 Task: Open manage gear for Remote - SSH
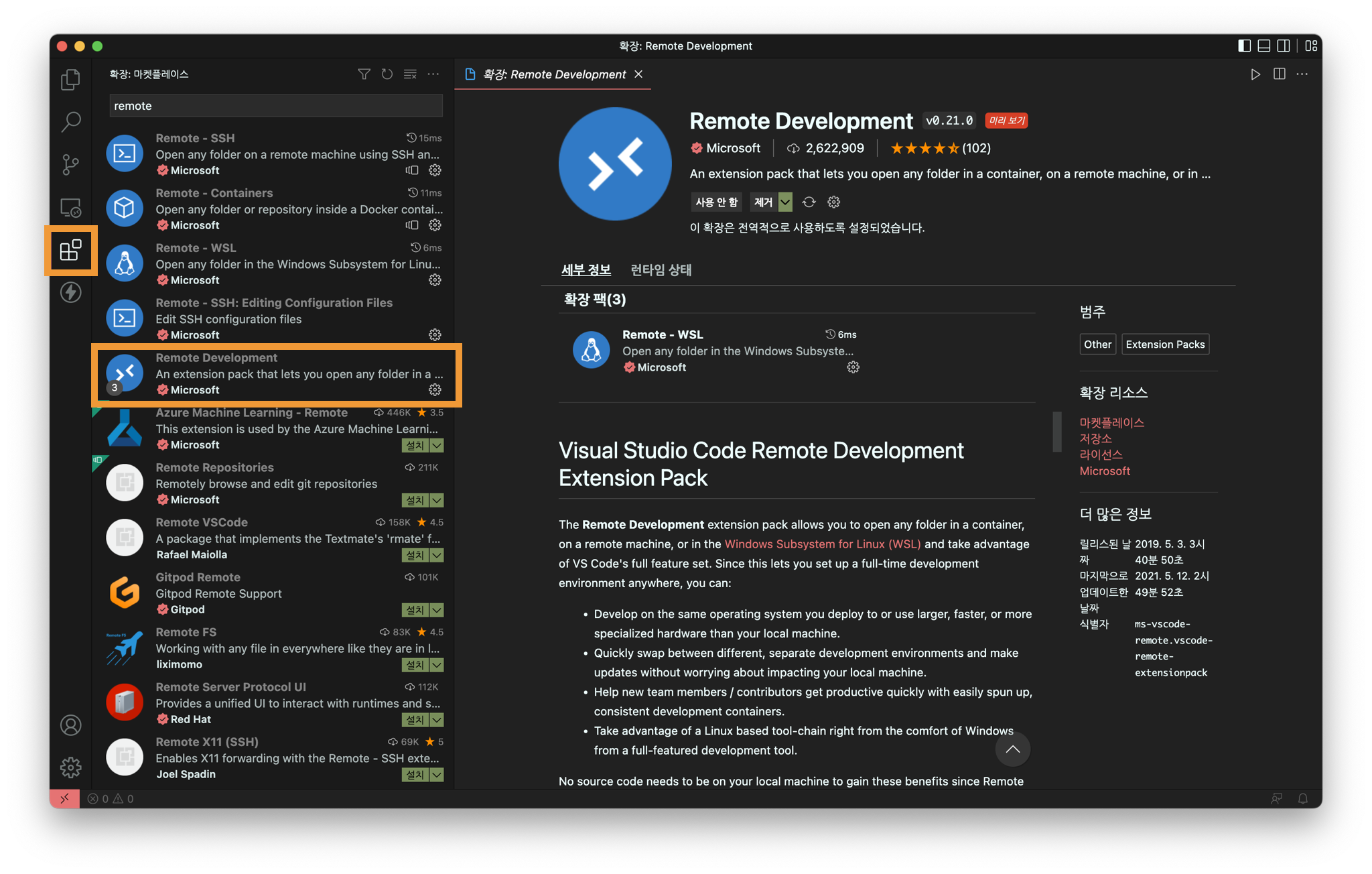(x=435, y=170)
